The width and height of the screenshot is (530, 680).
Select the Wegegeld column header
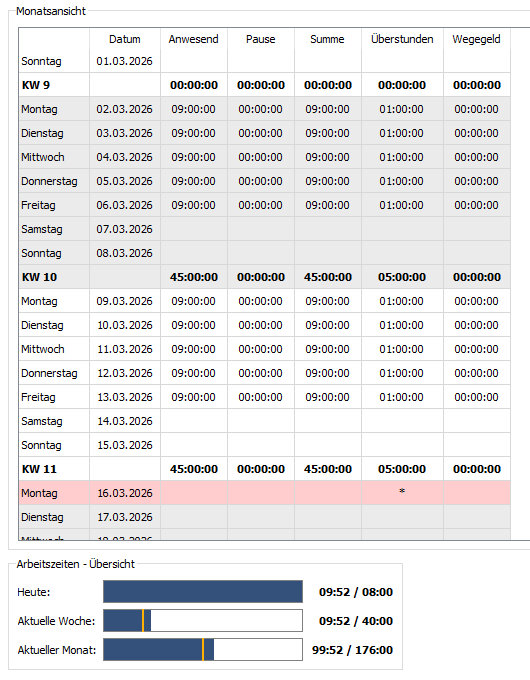tap(476, 39)
